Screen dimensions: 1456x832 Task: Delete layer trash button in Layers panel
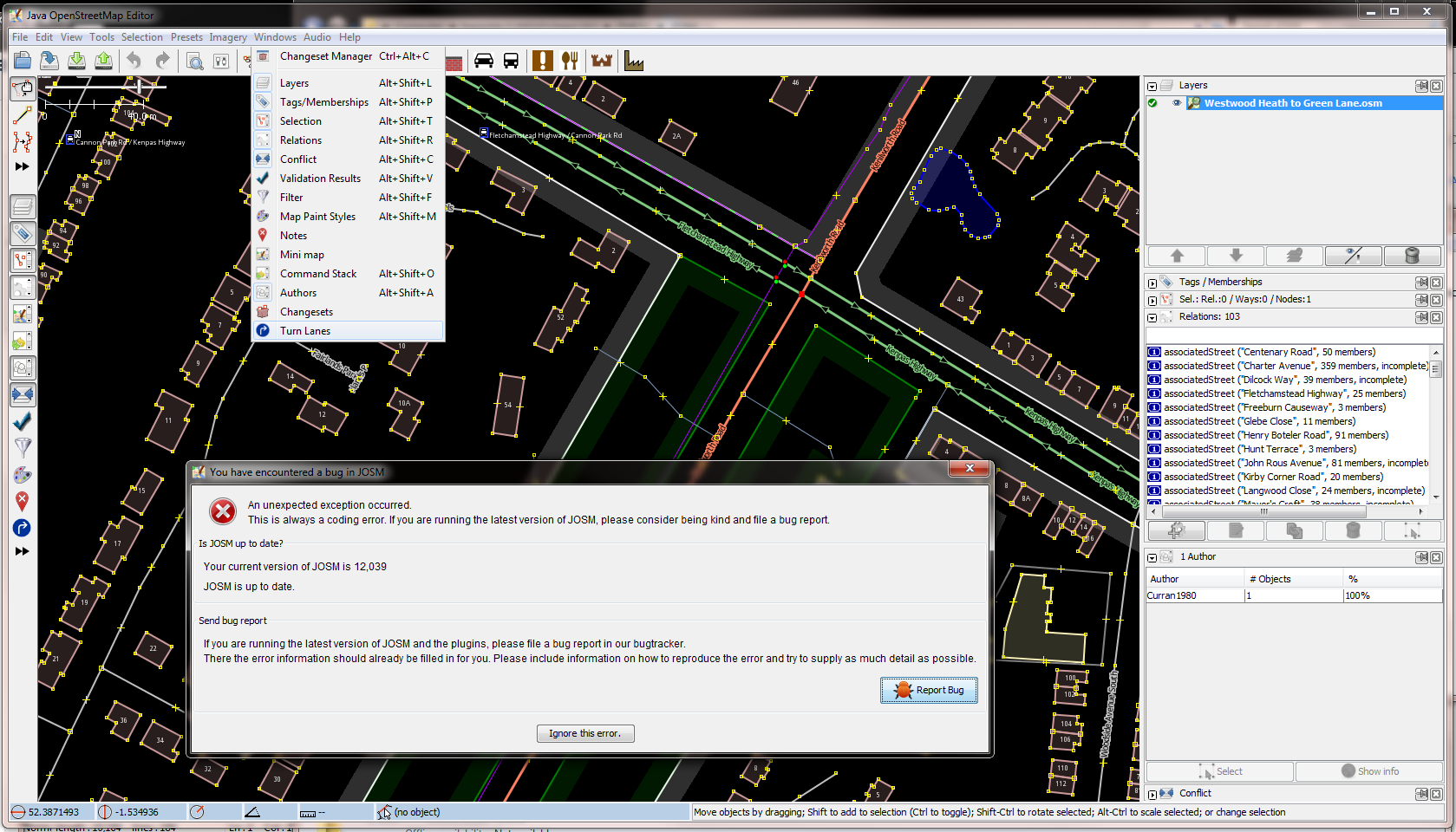tap(1413, 256)
